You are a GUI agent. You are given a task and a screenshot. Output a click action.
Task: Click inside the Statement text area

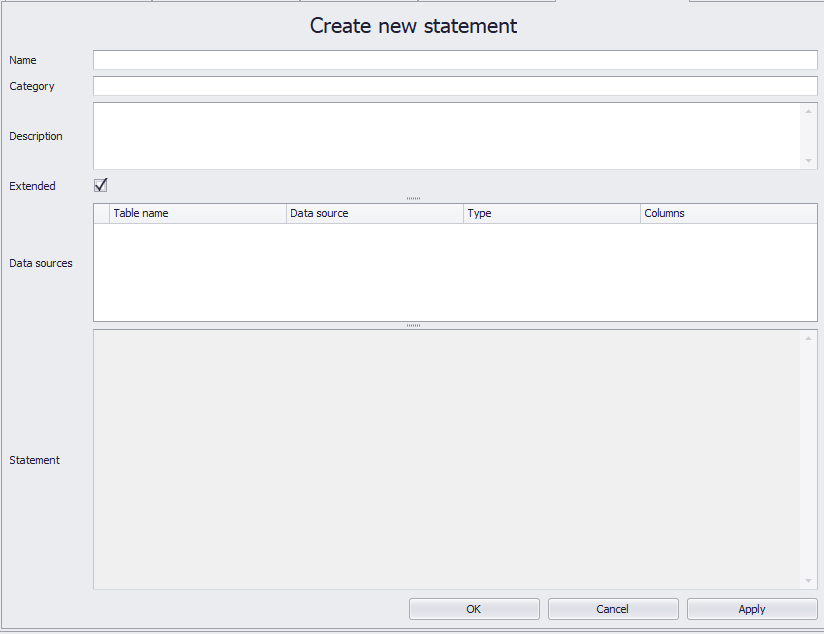tap(447, 459)
